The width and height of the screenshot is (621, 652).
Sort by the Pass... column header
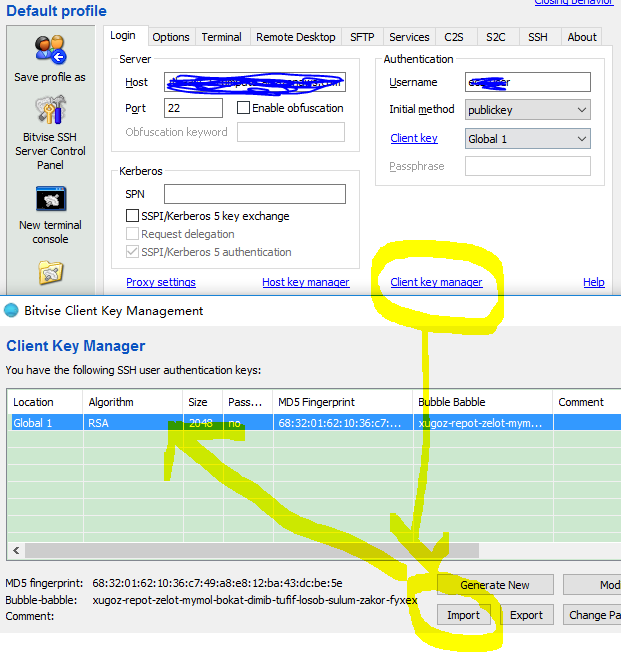(247, 402)
